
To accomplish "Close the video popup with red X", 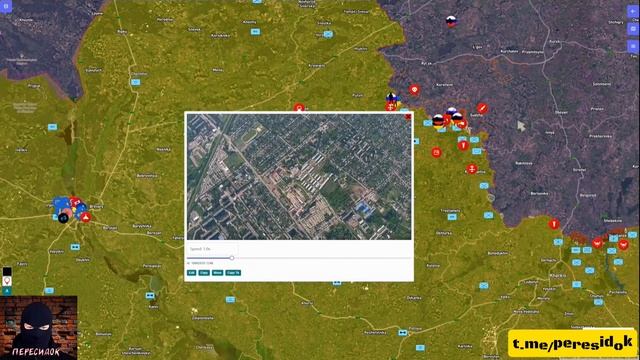I will (x=408, y=117).
